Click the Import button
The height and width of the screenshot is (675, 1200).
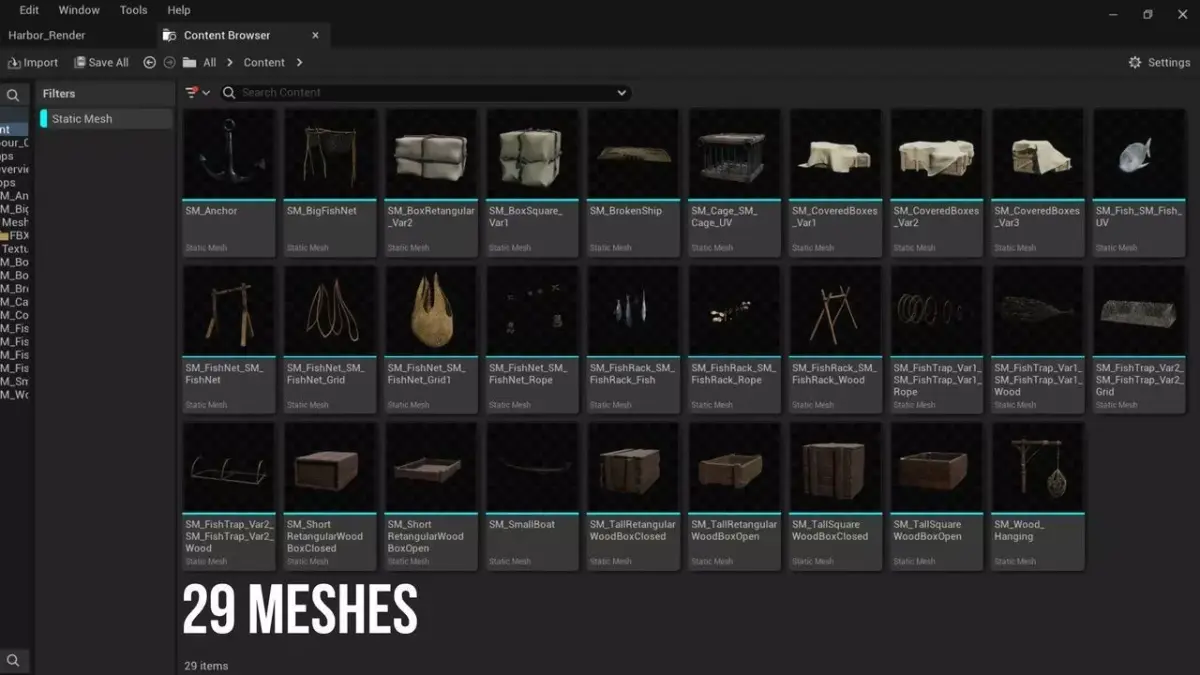[33, 62]
